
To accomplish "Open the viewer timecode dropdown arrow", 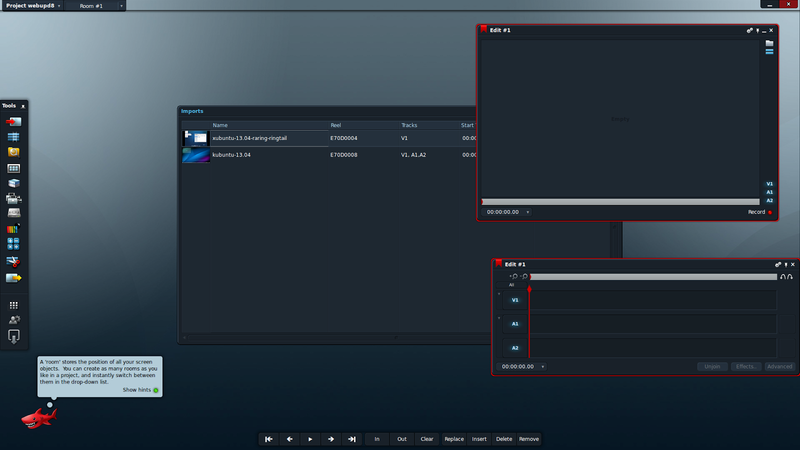I will pyautogui.click(x=528, y=212).
